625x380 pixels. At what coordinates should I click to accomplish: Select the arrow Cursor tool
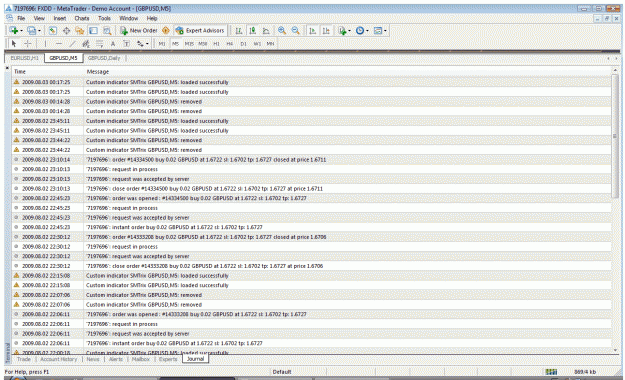14,43
